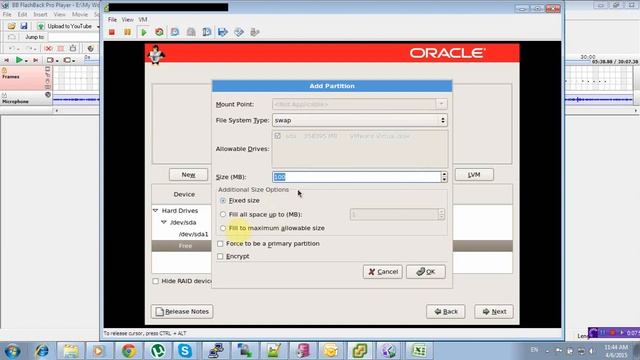Launch Chrome from the taskbar
Image resolution: width=640 pixels, height=360 pixels.
click(x=129, y=351)
